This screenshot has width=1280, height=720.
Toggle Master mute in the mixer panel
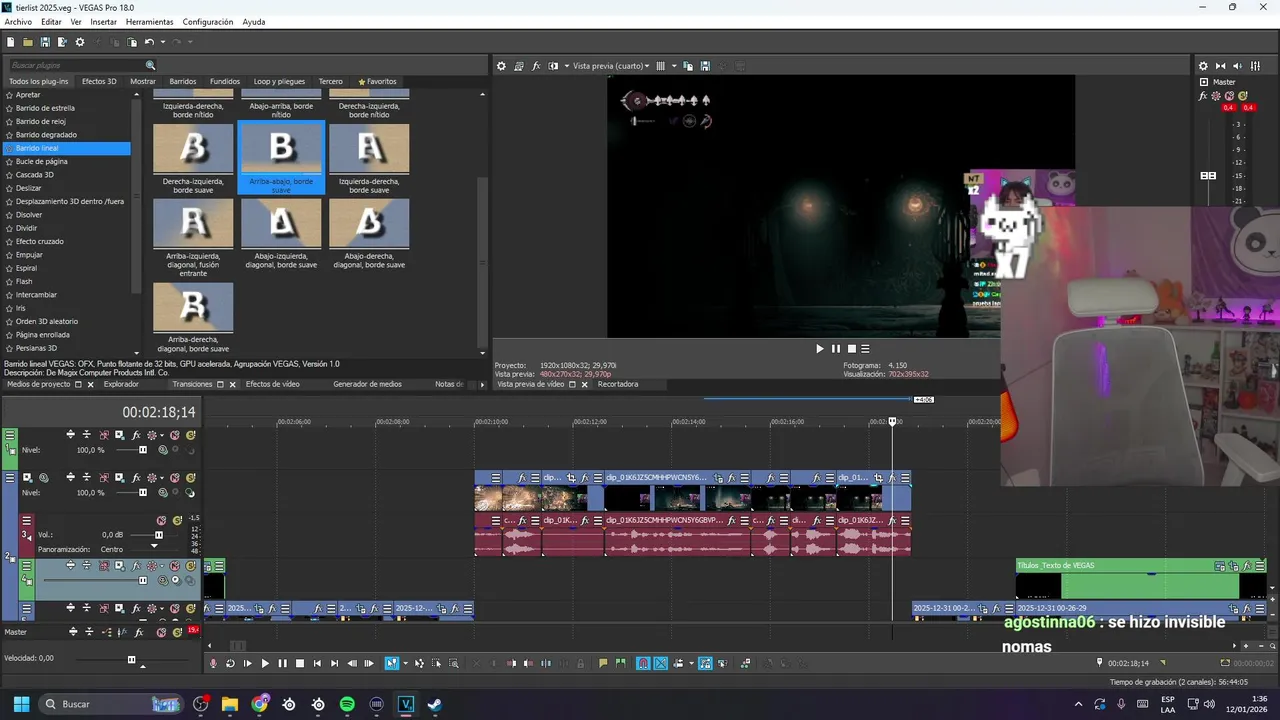[1229, 96]
